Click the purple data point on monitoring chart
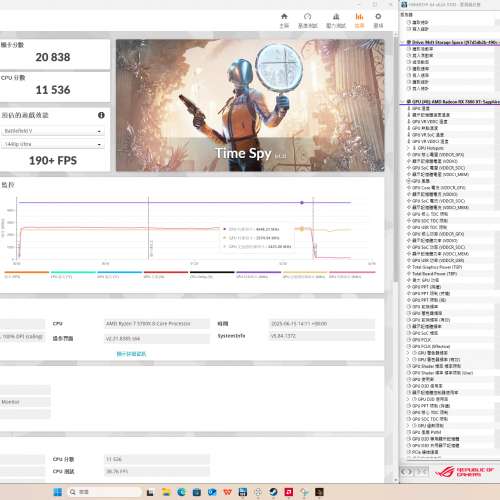The width and height of the screenshot is (500, 500). [x=302, y=203]
